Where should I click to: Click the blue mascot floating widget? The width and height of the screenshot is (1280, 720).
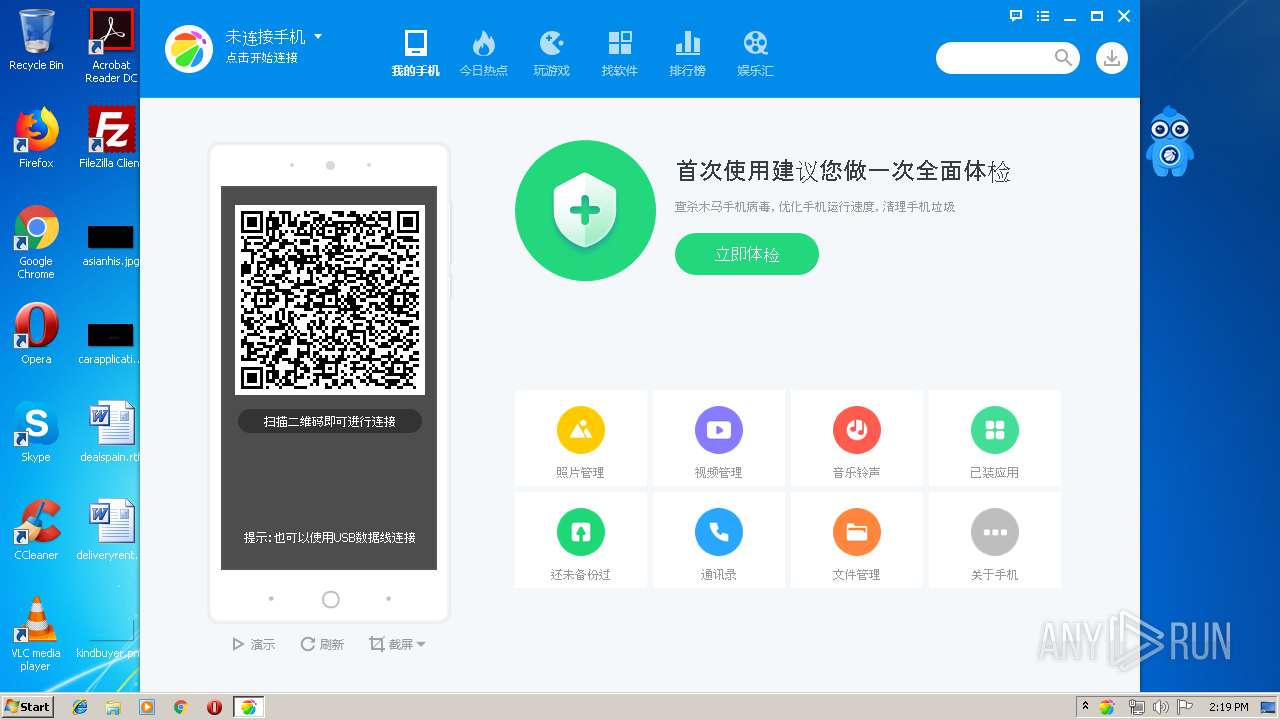[1170, 141]
